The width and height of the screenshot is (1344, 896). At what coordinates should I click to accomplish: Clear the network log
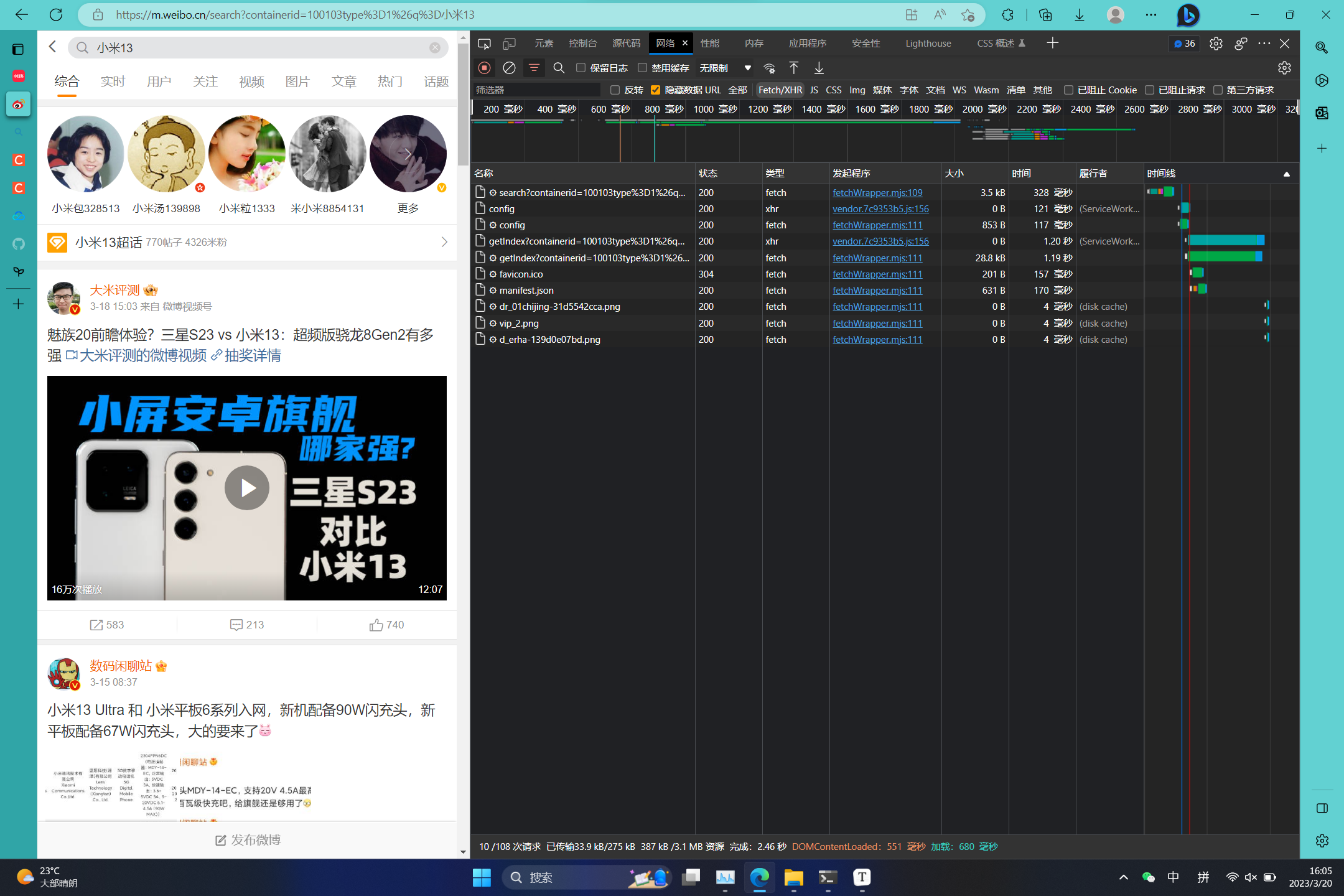coord(510,68)
